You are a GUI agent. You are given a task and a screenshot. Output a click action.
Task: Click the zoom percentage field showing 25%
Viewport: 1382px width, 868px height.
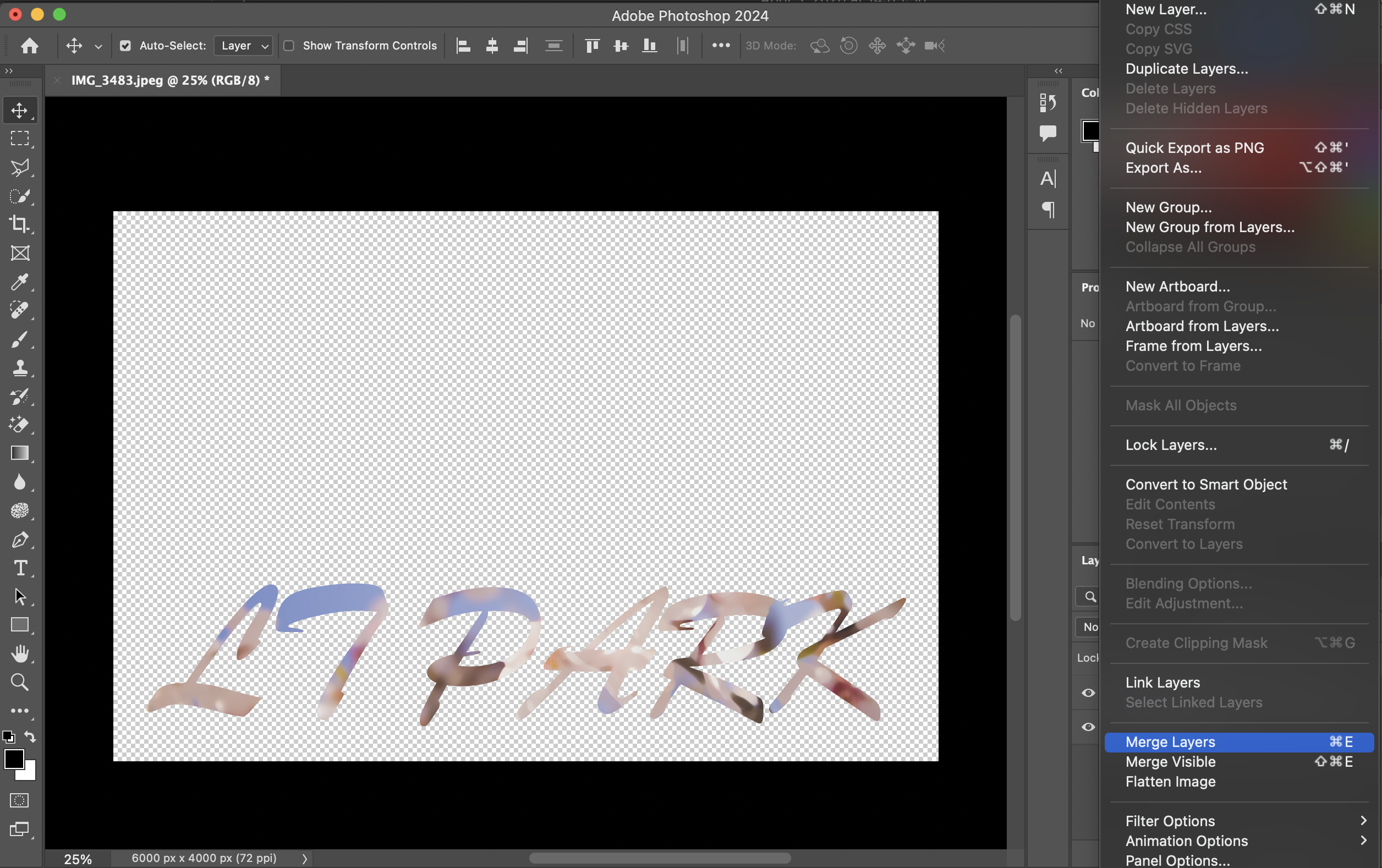tap(78, 859)
